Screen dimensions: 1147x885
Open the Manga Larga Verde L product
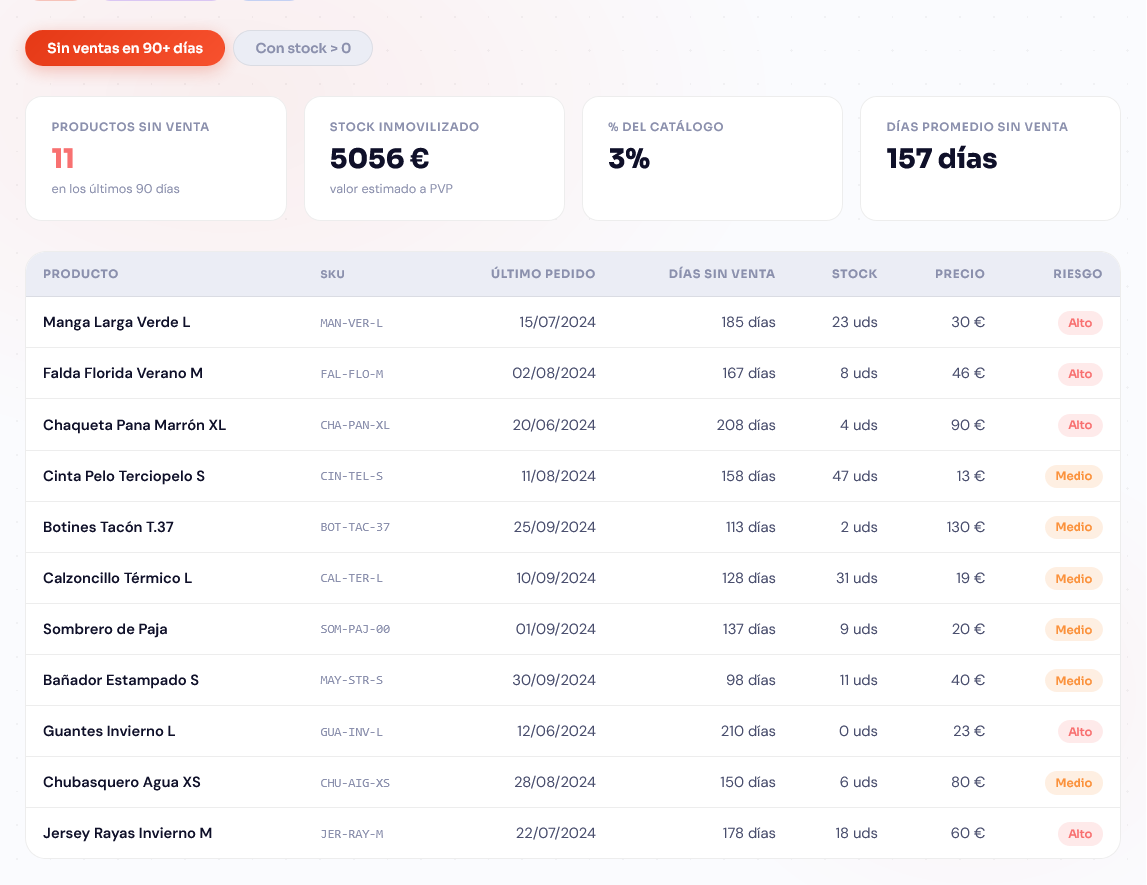117,322
